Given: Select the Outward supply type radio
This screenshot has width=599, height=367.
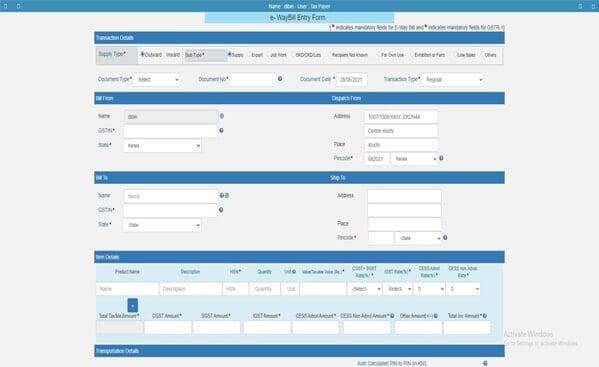Looking at the screenshot, I should 142,55.
